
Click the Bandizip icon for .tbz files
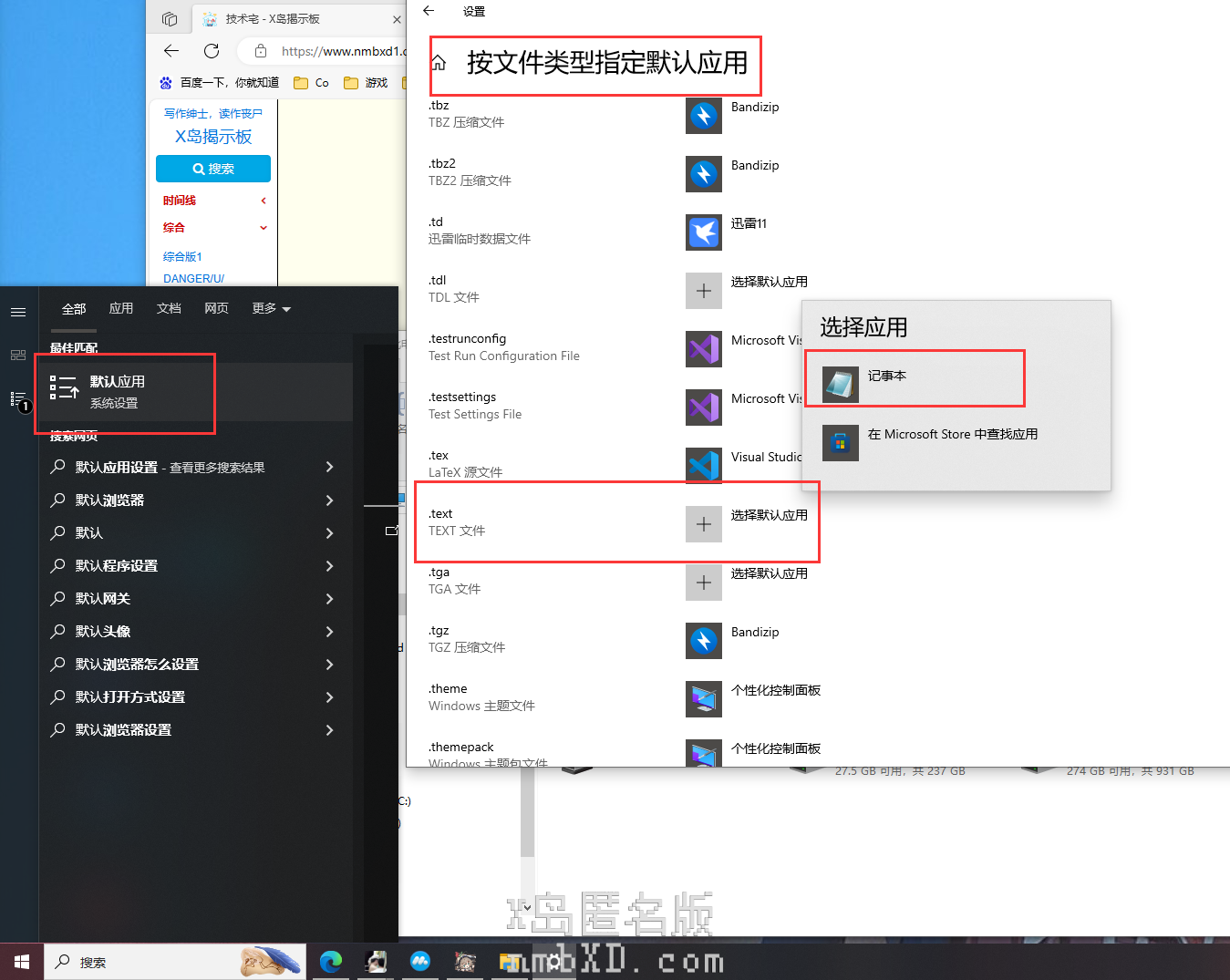tap(703, 116)
